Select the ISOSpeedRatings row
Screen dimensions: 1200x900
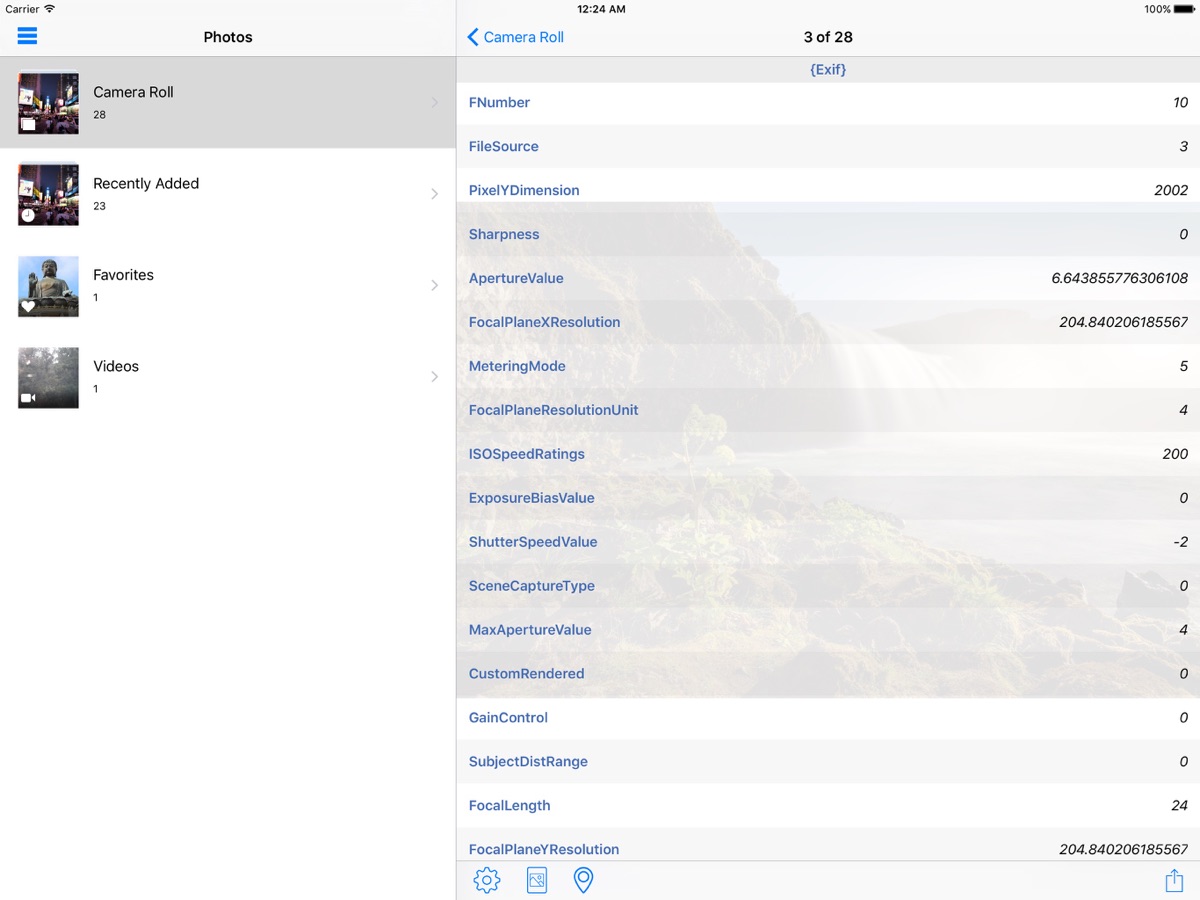828,454
